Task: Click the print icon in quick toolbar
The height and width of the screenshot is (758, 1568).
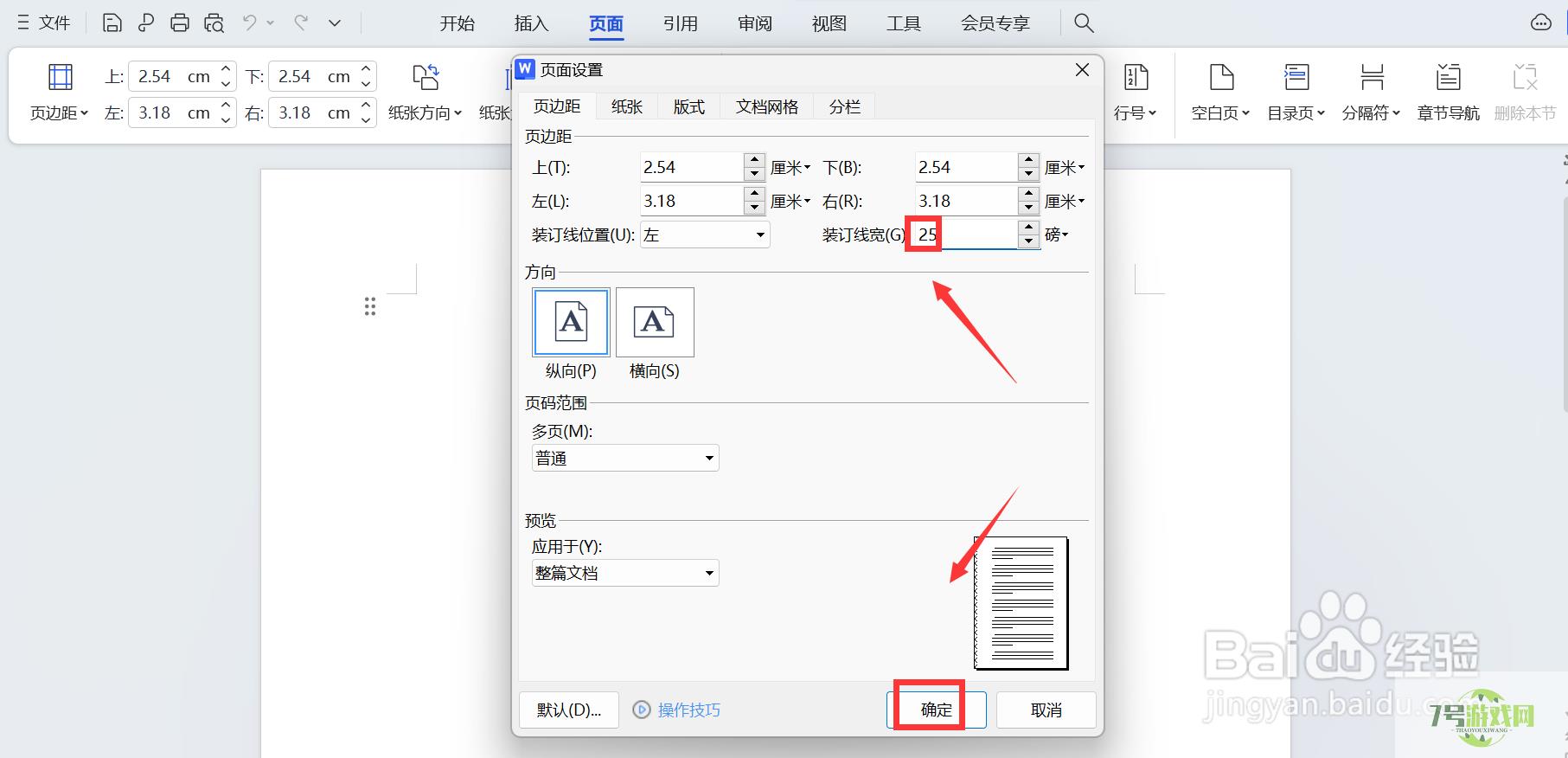Action: (x=180, y=23)
